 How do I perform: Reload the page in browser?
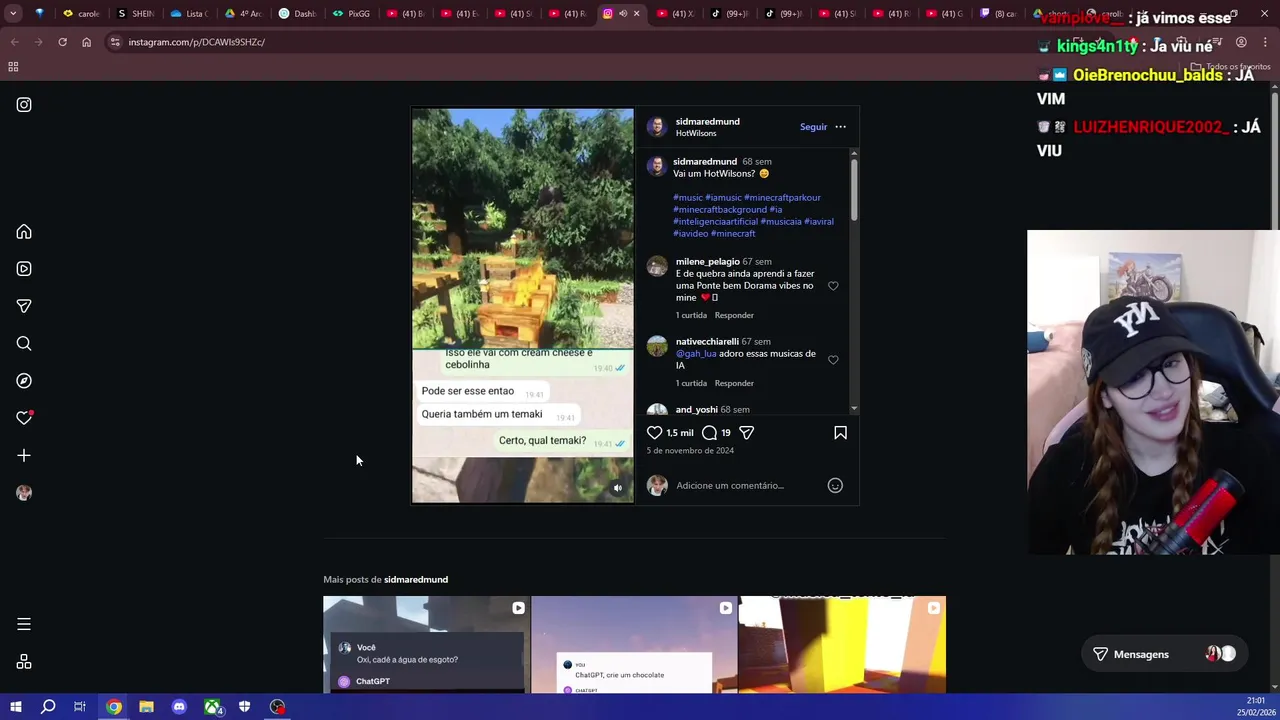[62, 42]
